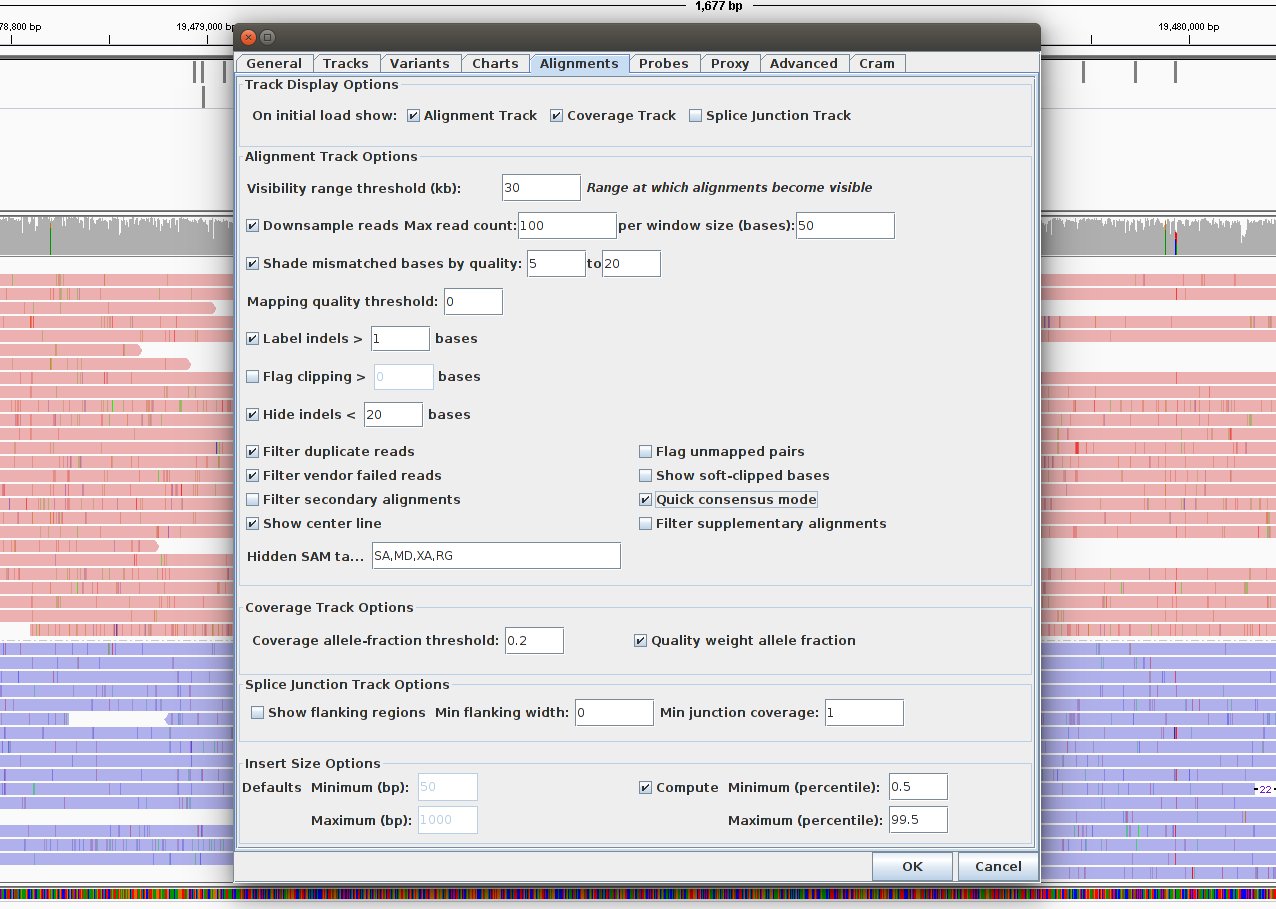
Task: Enable Flag clipping checkbox
Action: pos(253,377)
